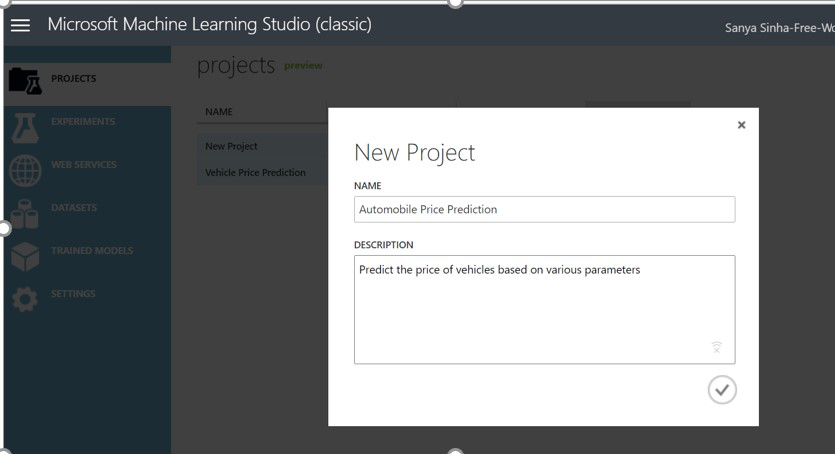Click the project Name input field
Screen dimensions: 835x454
click(x=544, y=209)
